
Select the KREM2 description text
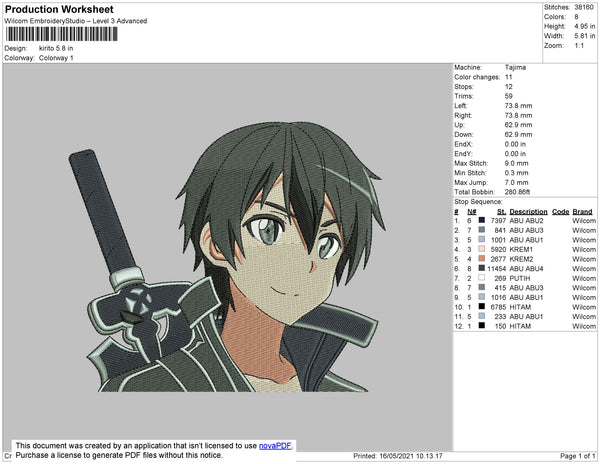[521, 259]
